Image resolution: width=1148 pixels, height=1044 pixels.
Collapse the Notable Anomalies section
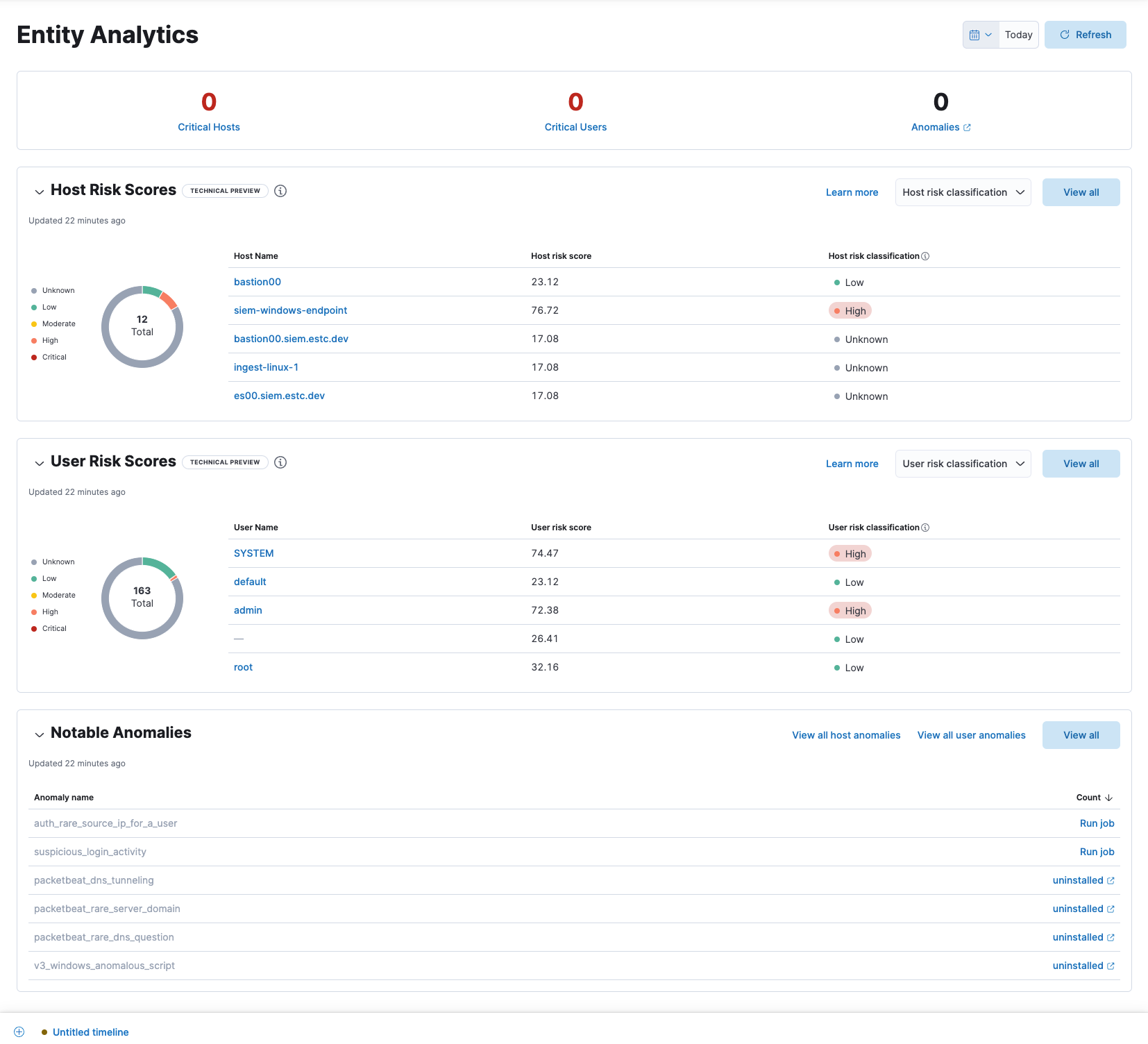point(40,734)
